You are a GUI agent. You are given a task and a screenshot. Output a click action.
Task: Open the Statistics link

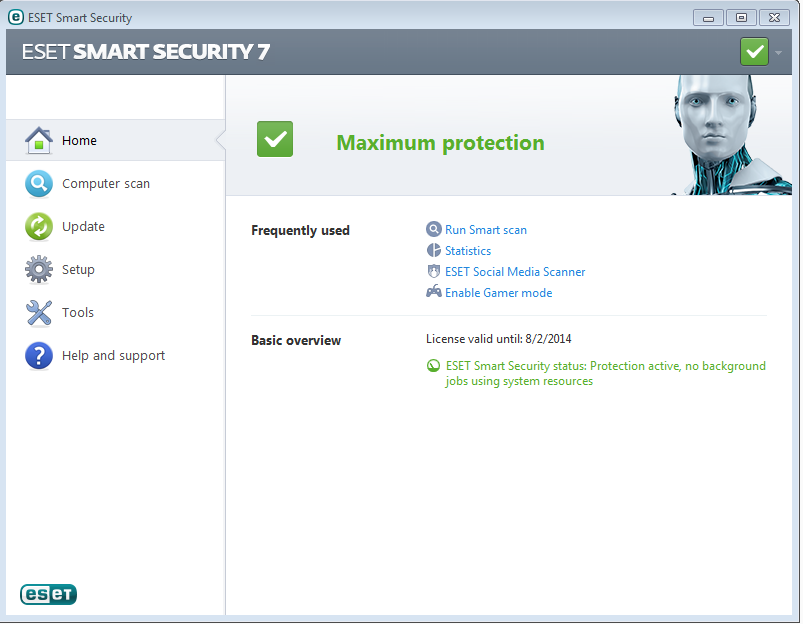point(468,251)
